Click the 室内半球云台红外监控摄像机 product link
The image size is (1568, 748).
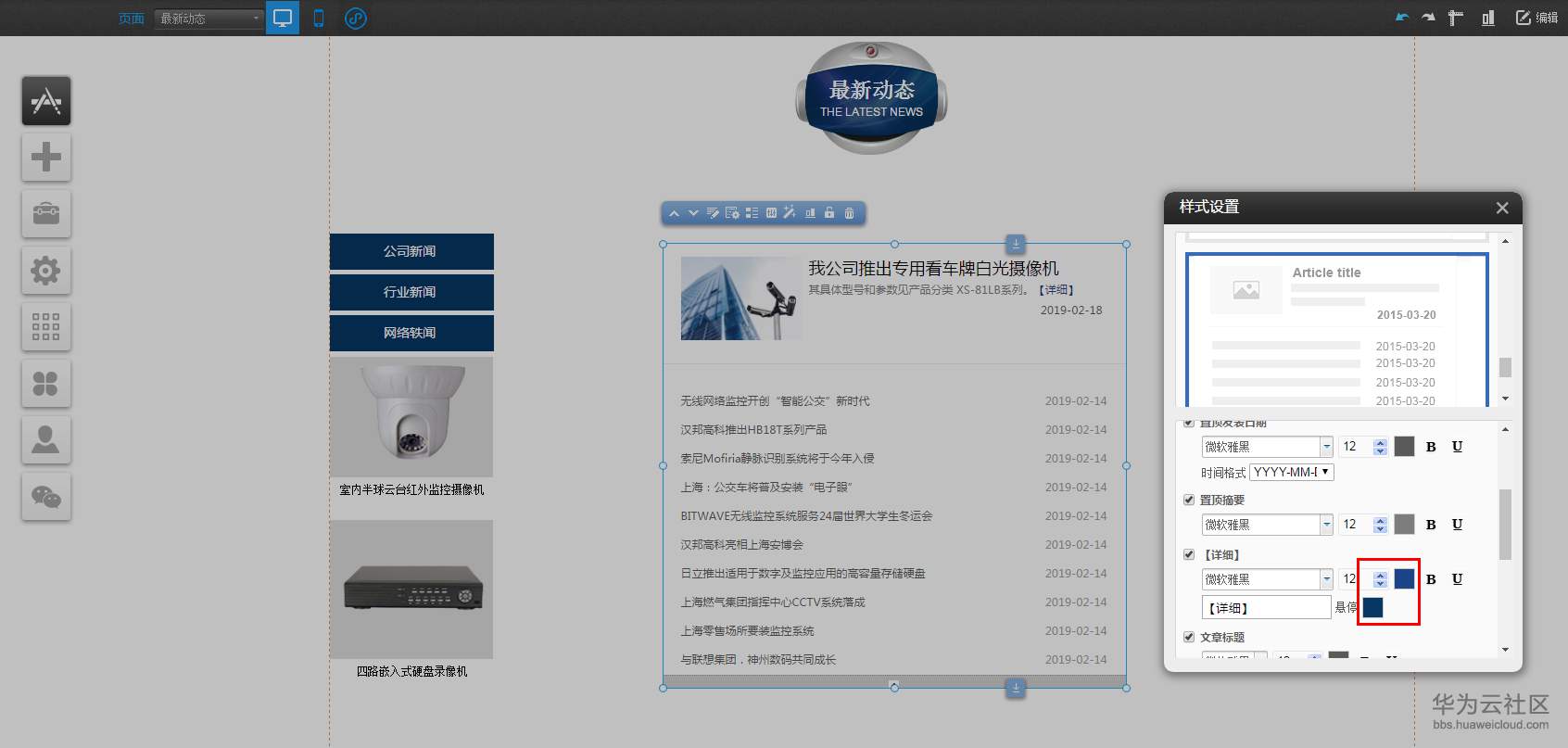pos(411,489)
